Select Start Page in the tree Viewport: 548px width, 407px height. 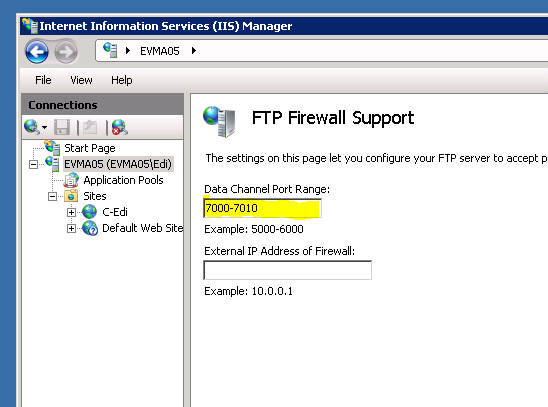click(90, 148)
